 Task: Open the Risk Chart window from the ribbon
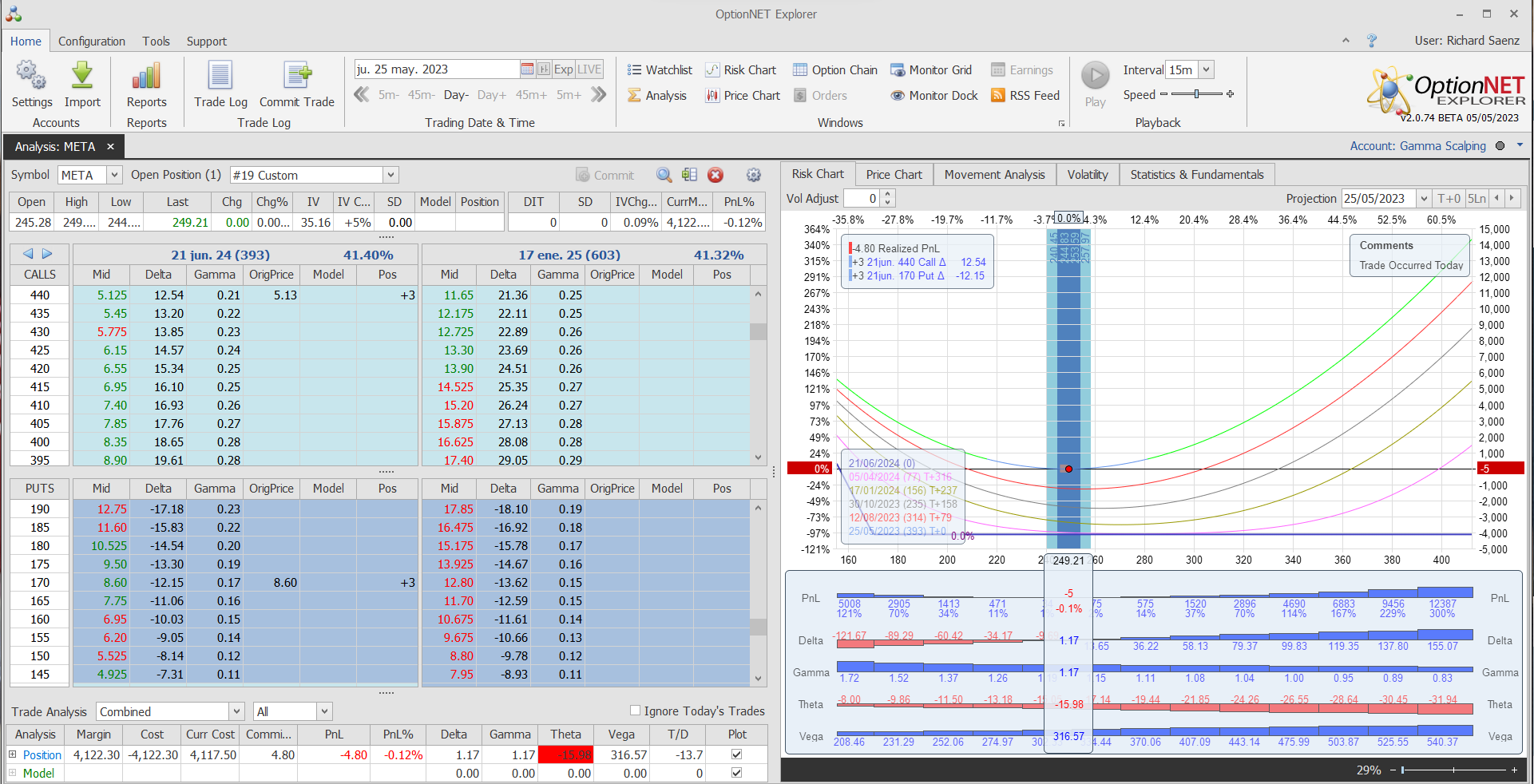click(740, 70)
